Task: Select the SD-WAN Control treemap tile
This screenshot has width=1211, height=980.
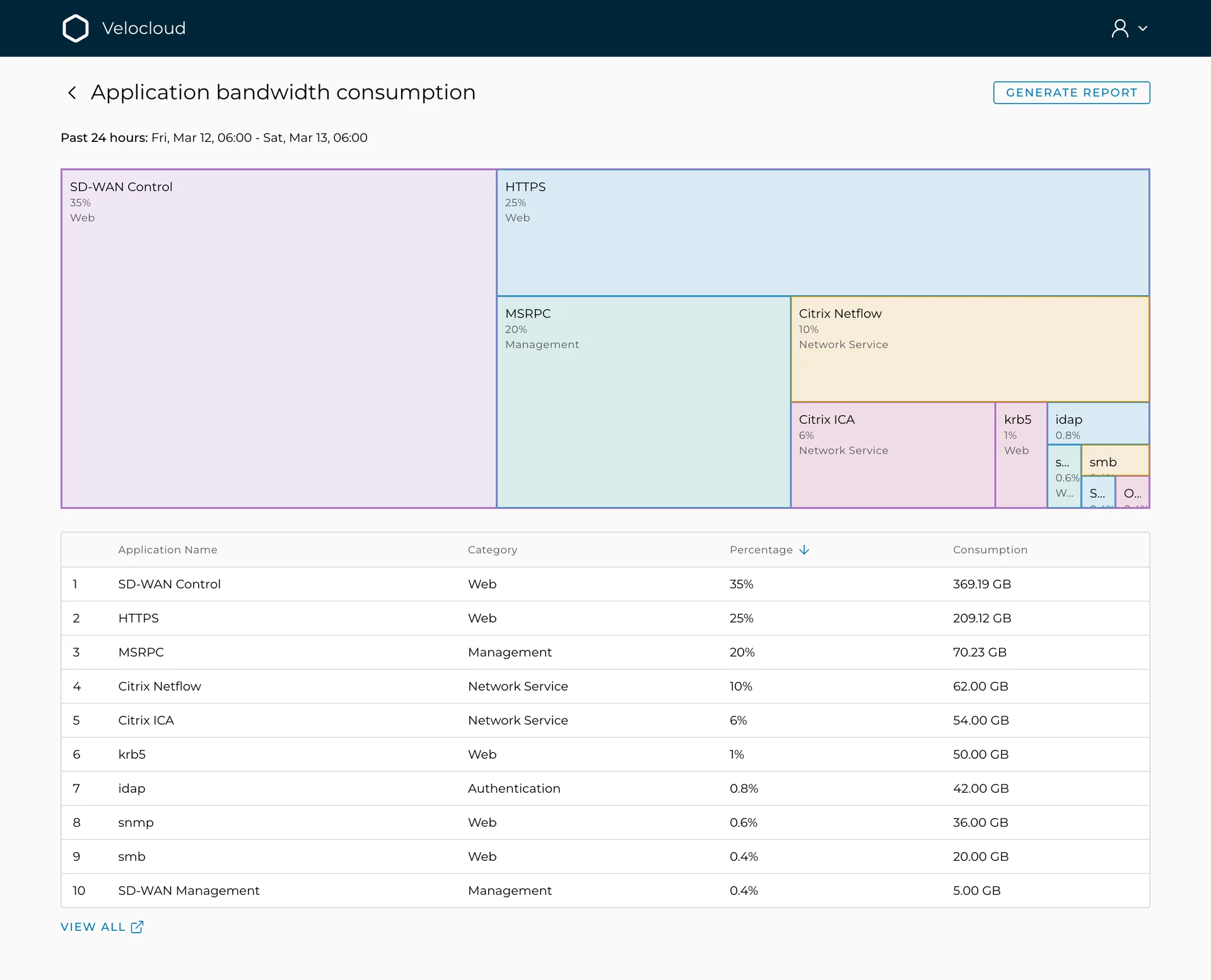Action: point(279,339)
